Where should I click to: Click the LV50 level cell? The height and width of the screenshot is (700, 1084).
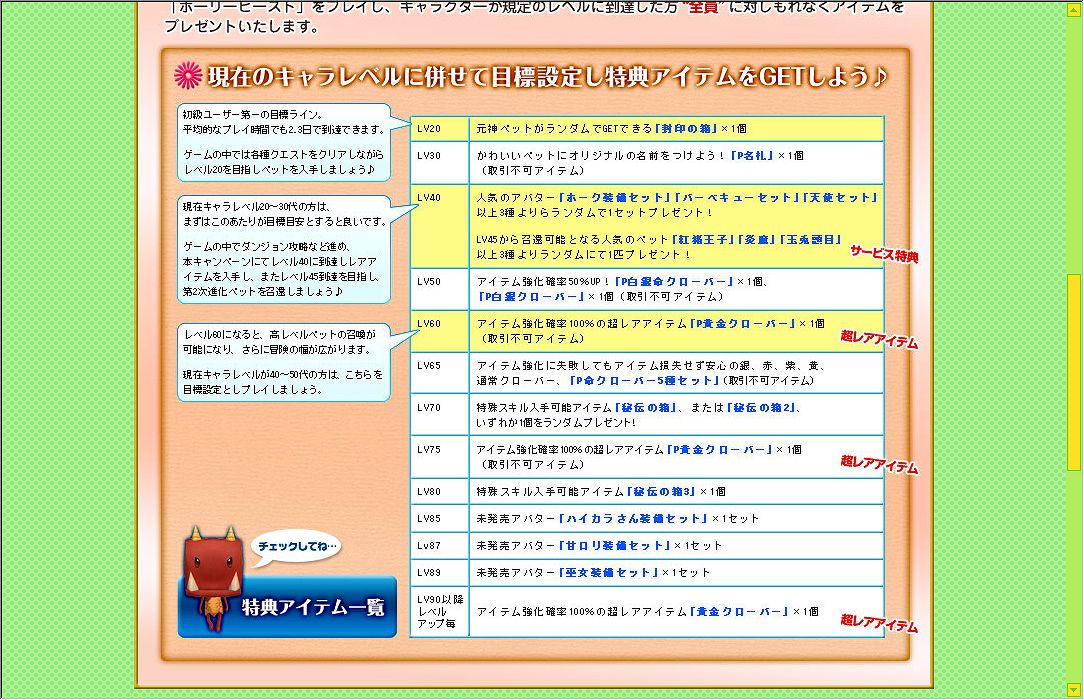[440, 289]
